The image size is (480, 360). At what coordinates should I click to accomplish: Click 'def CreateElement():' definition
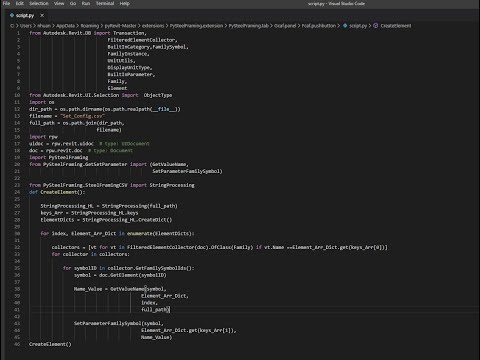(57, 192)
